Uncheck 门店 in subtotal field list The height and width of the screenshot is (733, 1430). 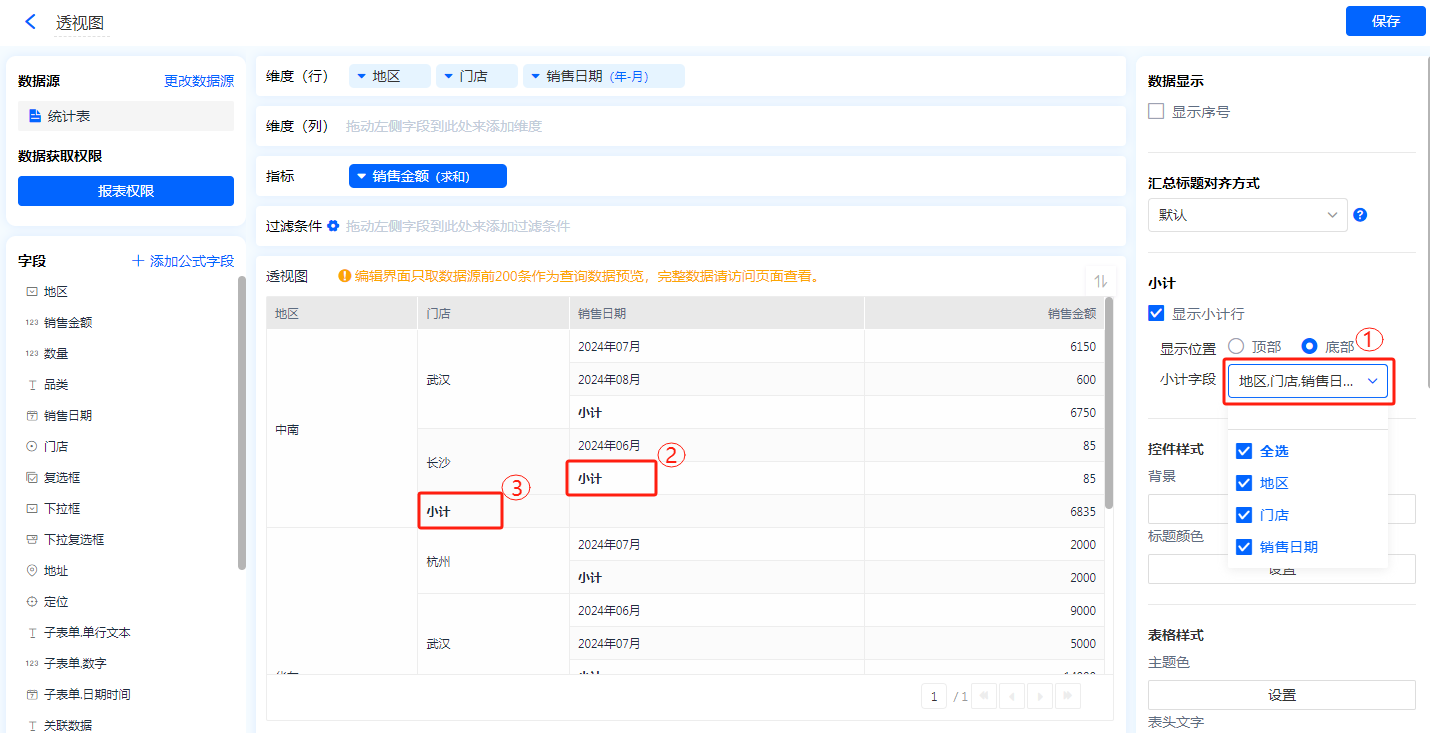pos(1244,515)
